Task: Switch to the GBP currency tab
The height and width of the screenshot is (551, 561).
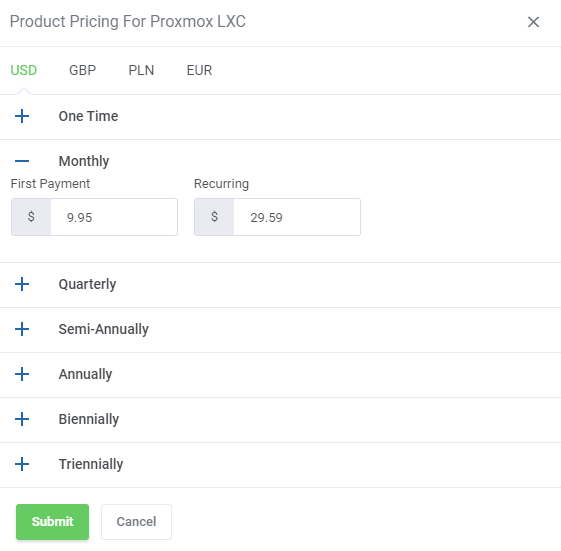Action: [x=83, y=70]
